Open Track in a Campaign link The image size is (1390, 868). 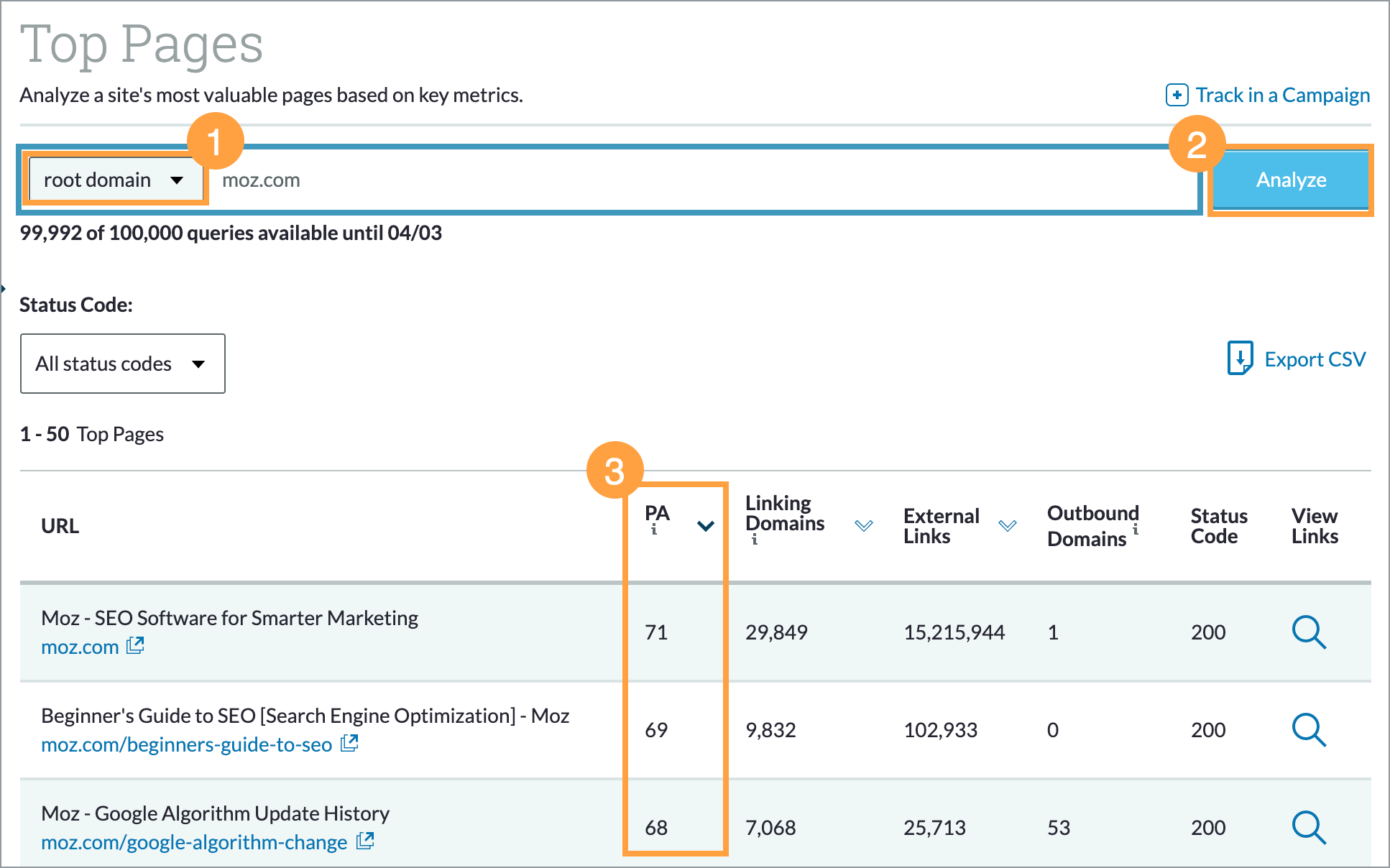pos(1283,94)
